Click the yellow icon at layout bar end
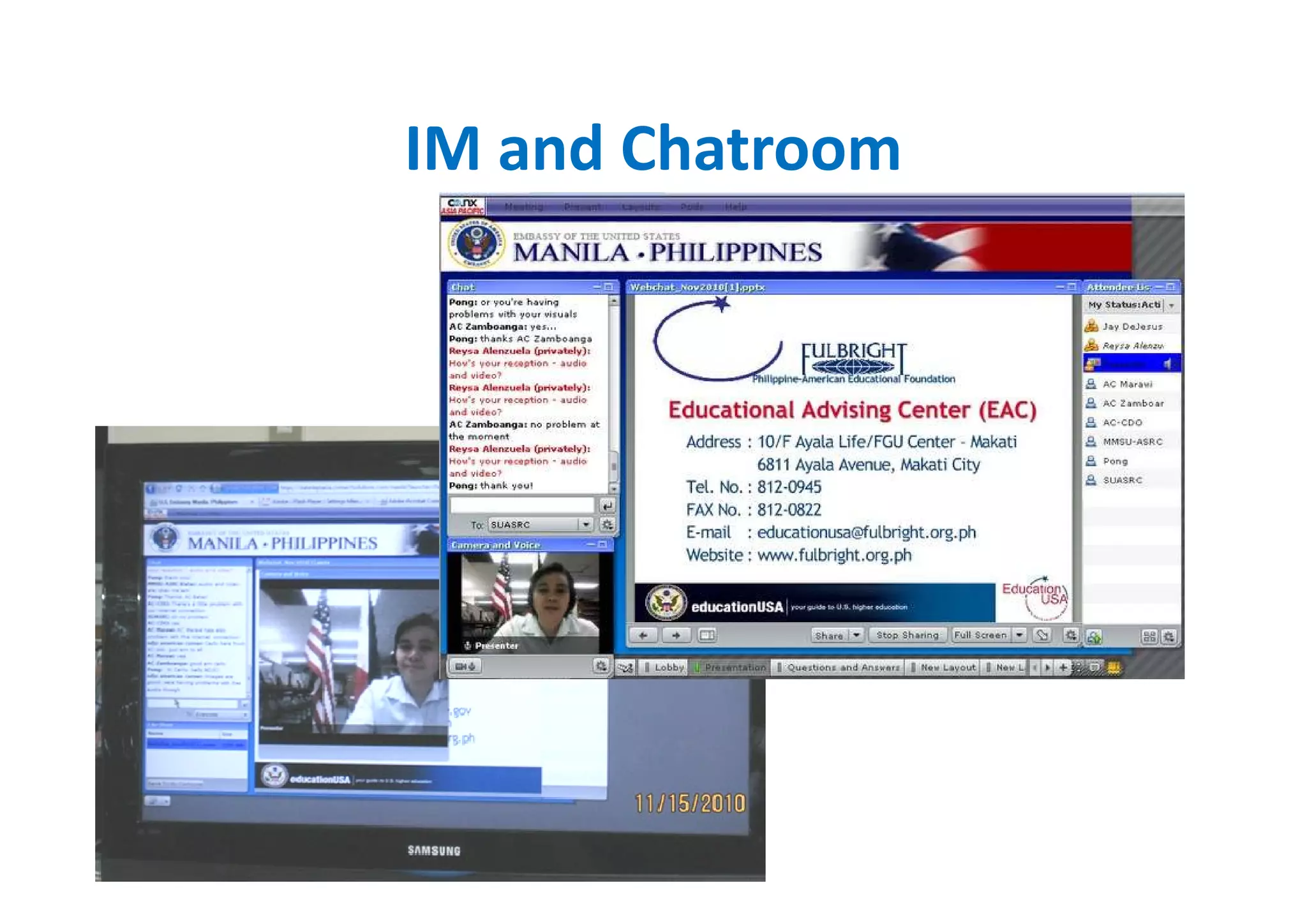The height and width of the screenshot is (924, 1307). [1114, 667]
